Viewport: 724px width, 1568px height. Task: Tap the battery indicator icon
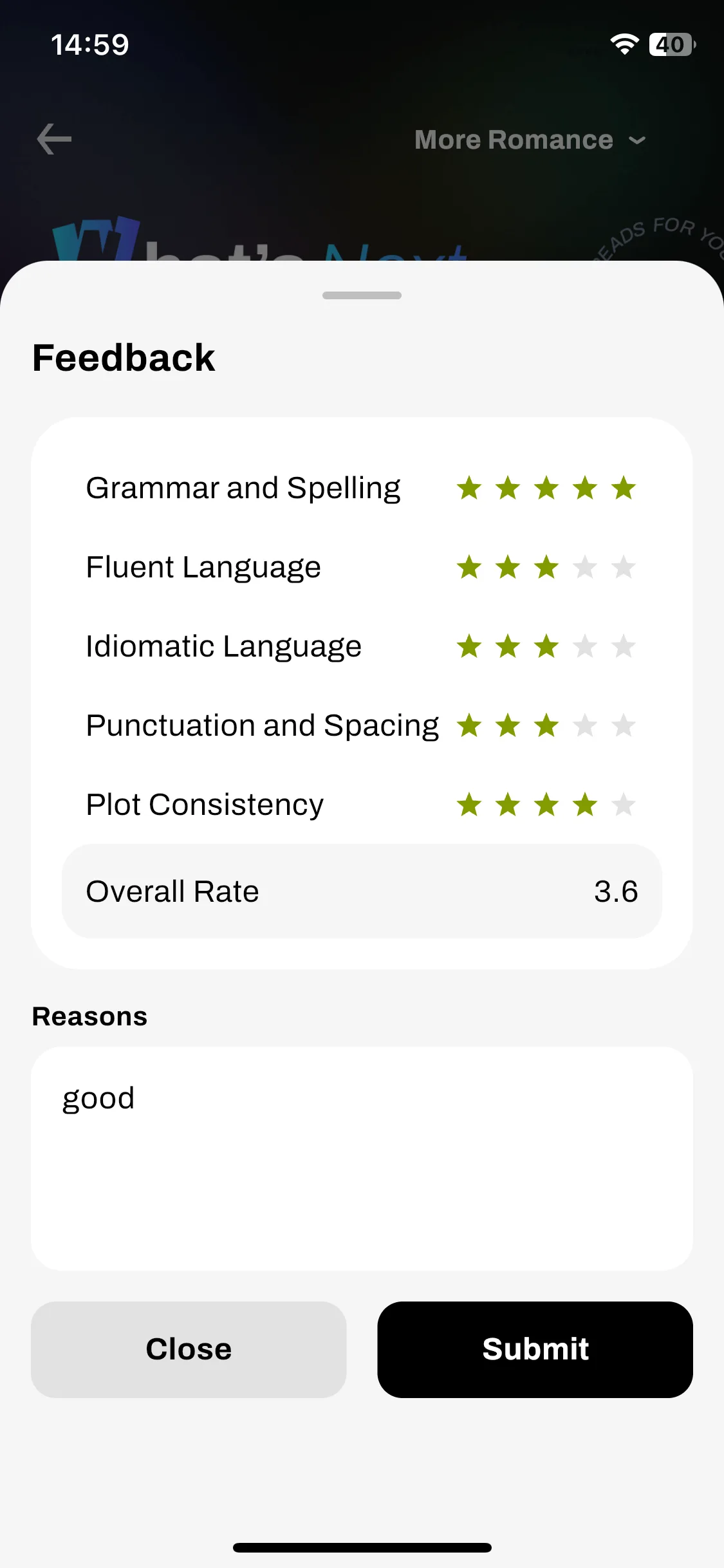point(673,44)
